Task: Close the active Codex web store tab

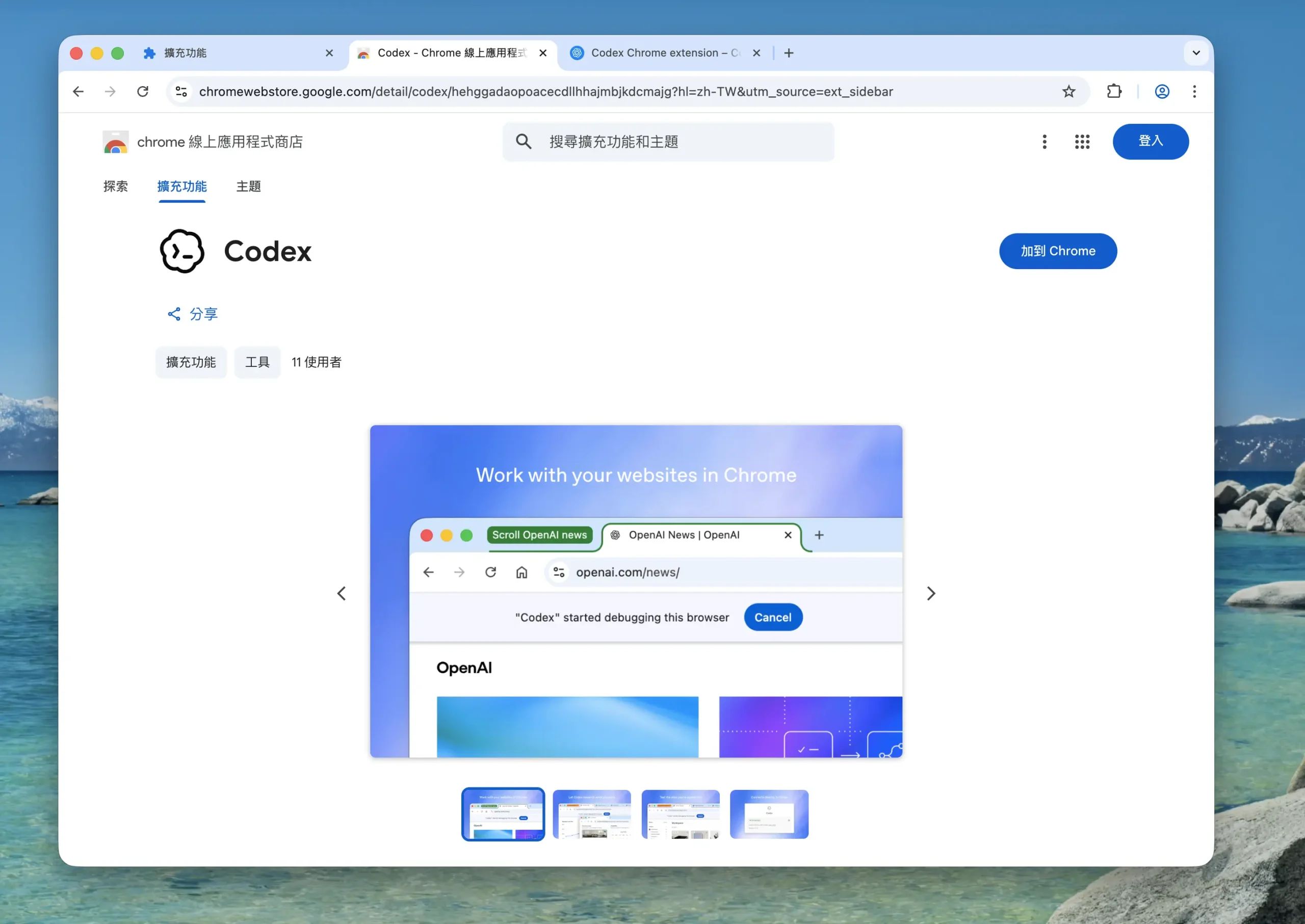Action: pos(543,53)
